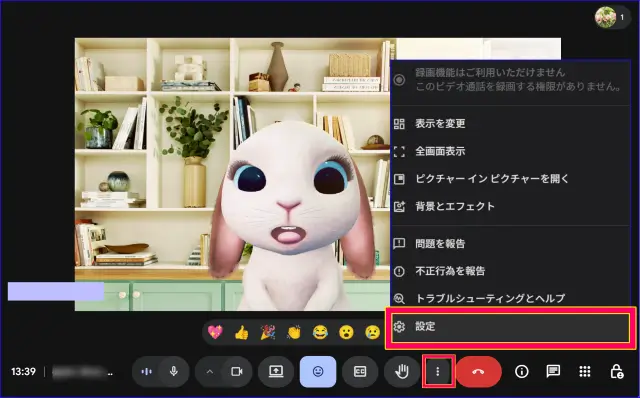Turn on closed captions
This screenshot has height=398, width=640.
360,371
